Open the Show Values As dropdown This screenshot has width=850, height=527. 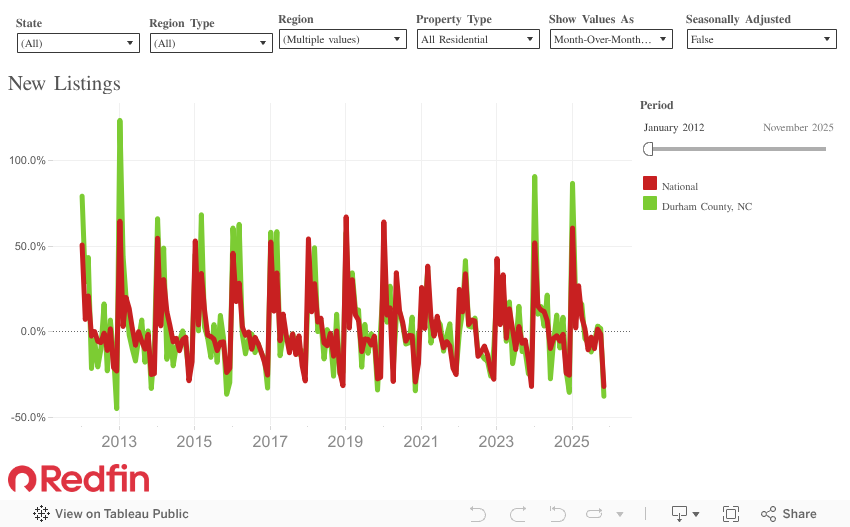click(611, 39)
